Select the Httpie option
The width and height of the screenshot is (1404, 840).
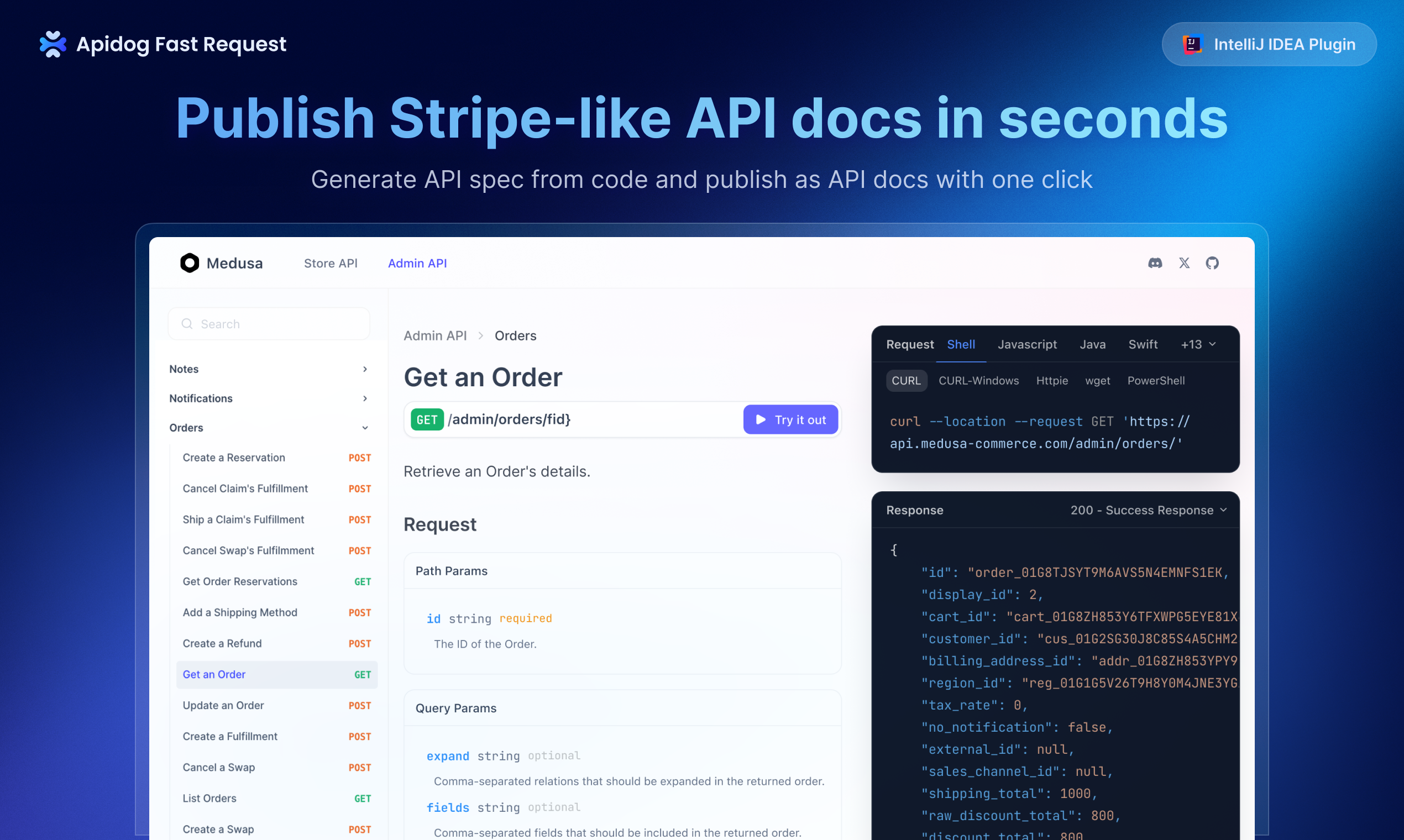[x=1052, y=381]
